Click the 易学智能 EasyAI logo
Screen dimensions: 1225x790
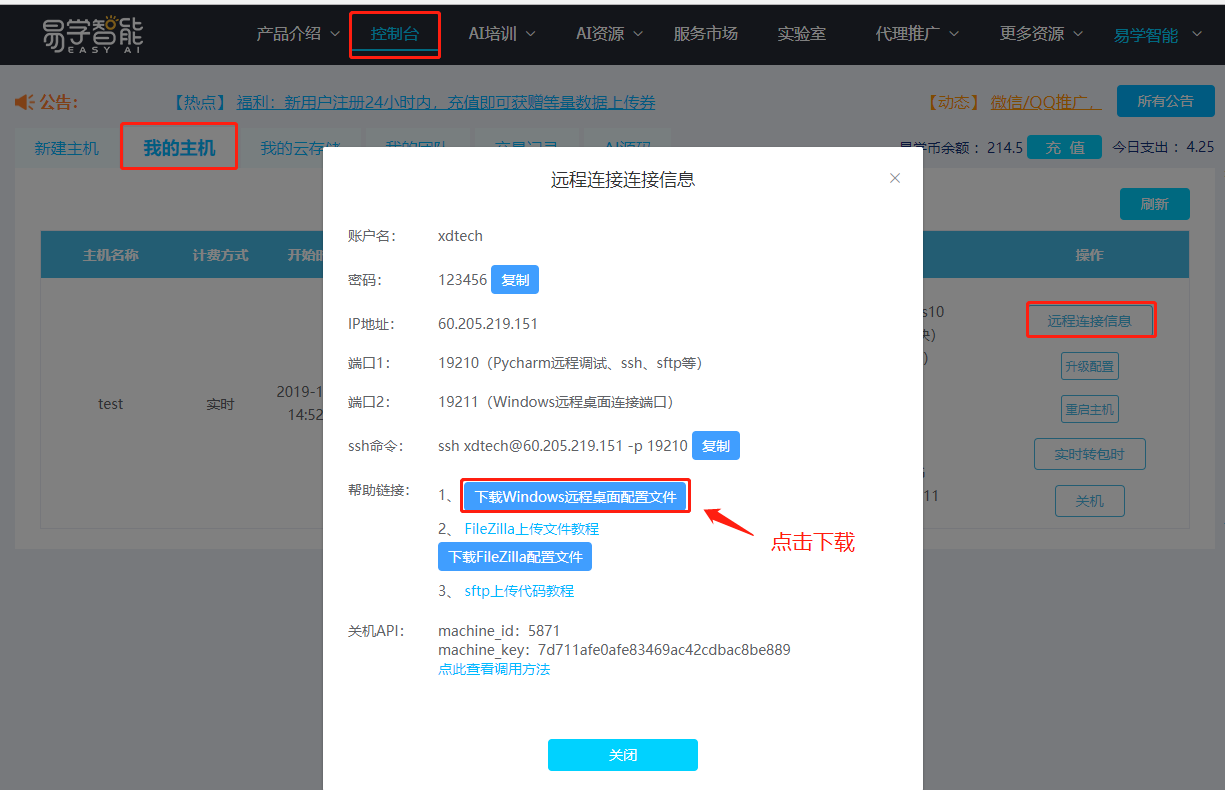point(92,34)
